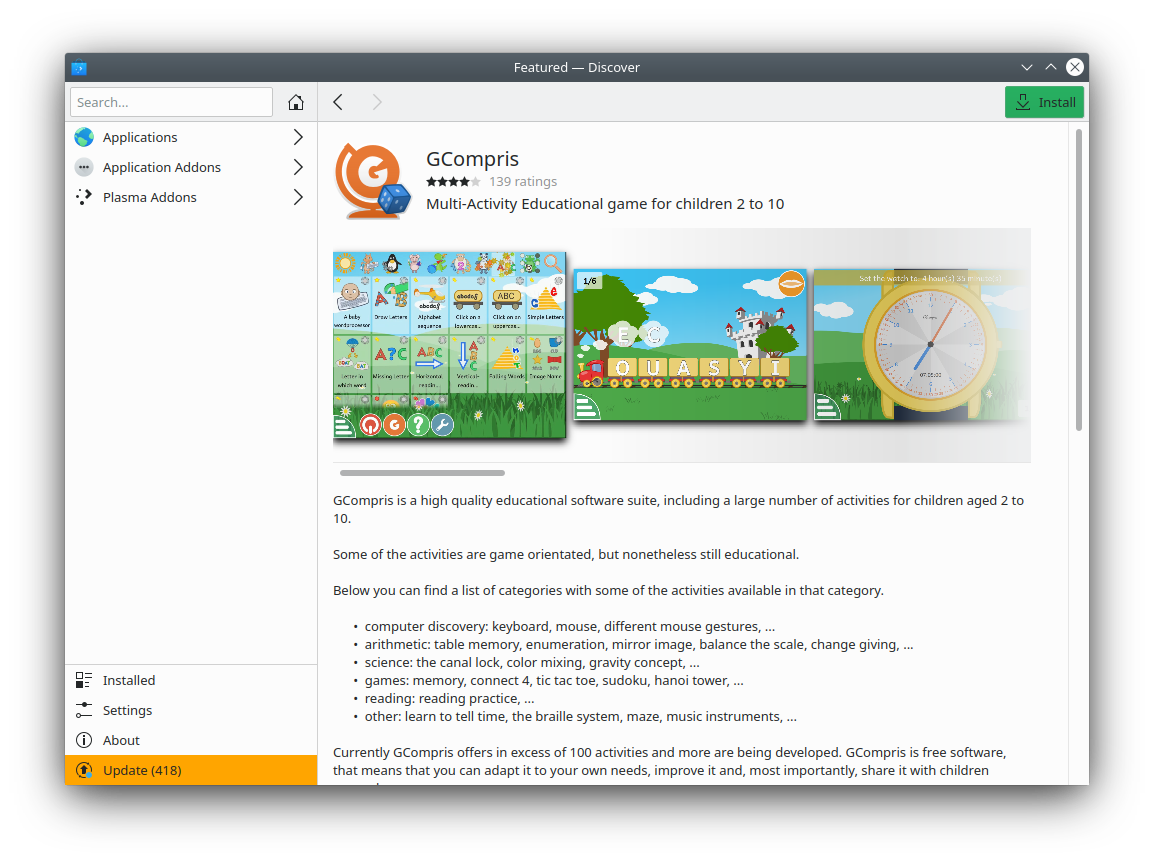Install GCompris with the green button

point(1044,102)
